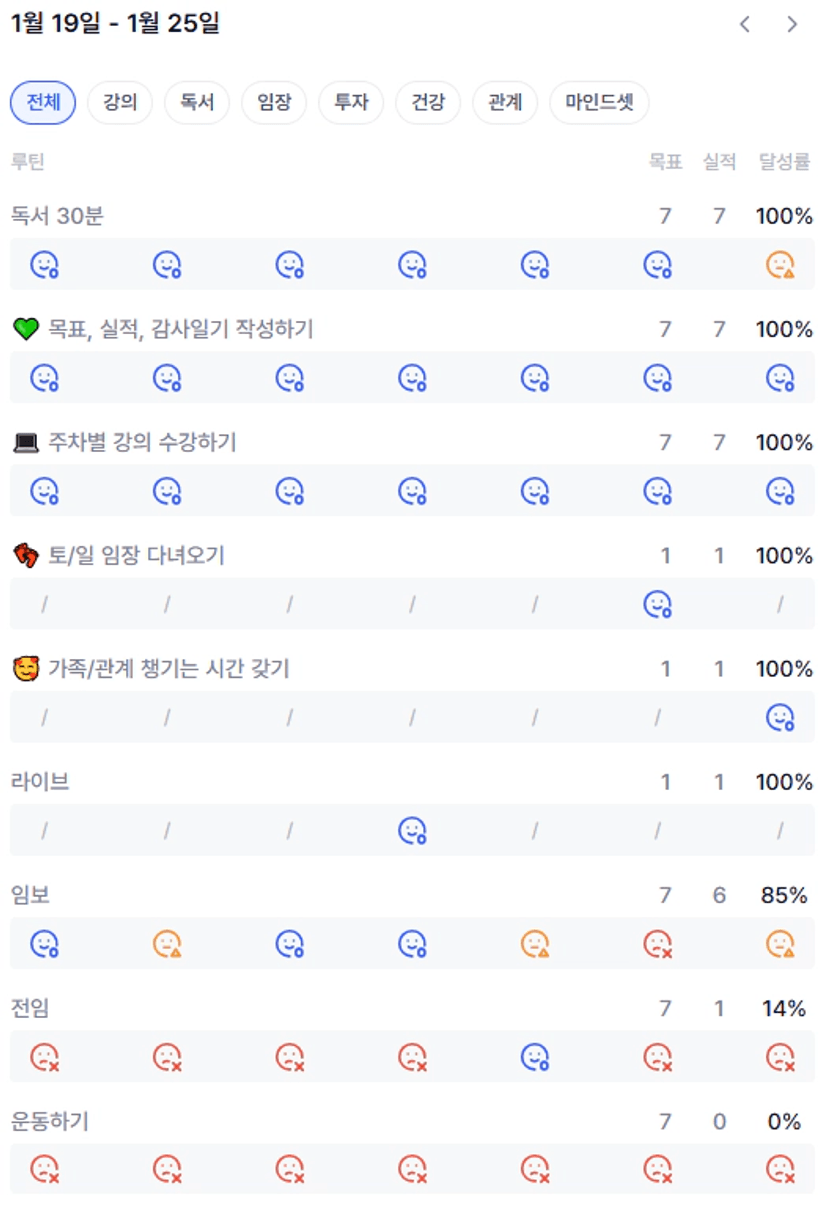The image size is (827, 1209).
Task: Filter by the 임장 category
Action: coord(274,102)
